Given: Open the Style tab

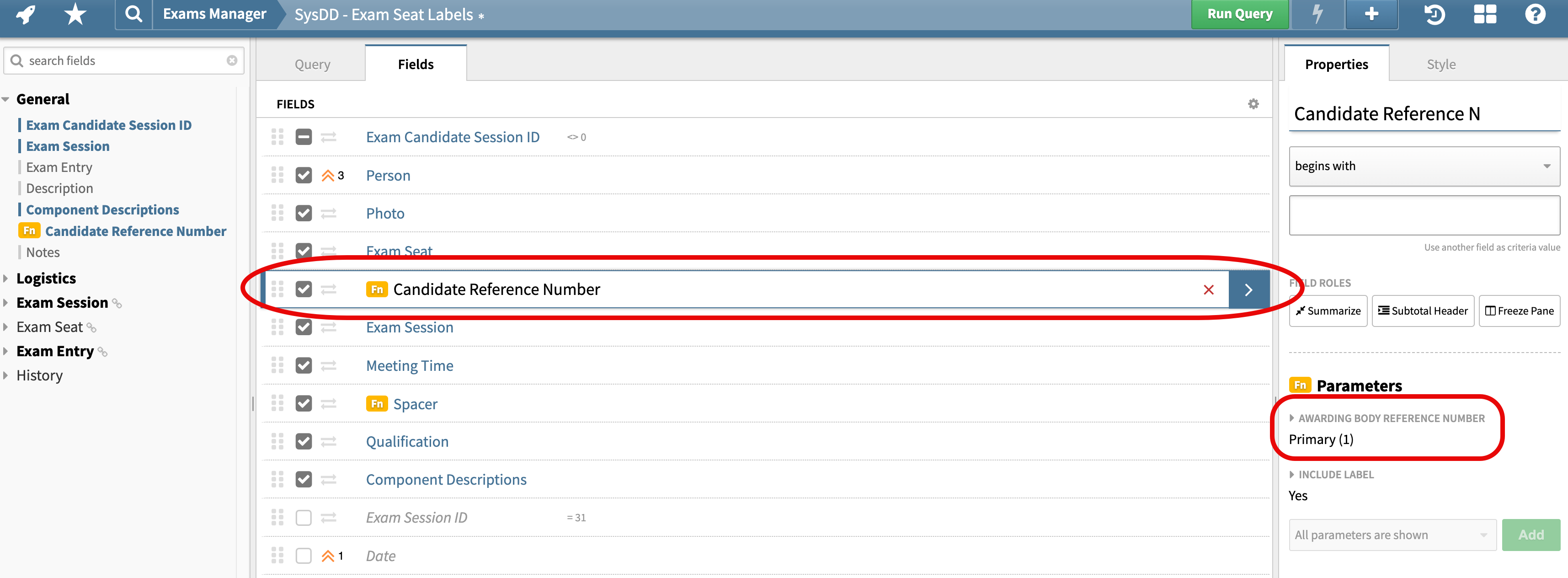Looking at the screenshot, I should (1440, 64).
